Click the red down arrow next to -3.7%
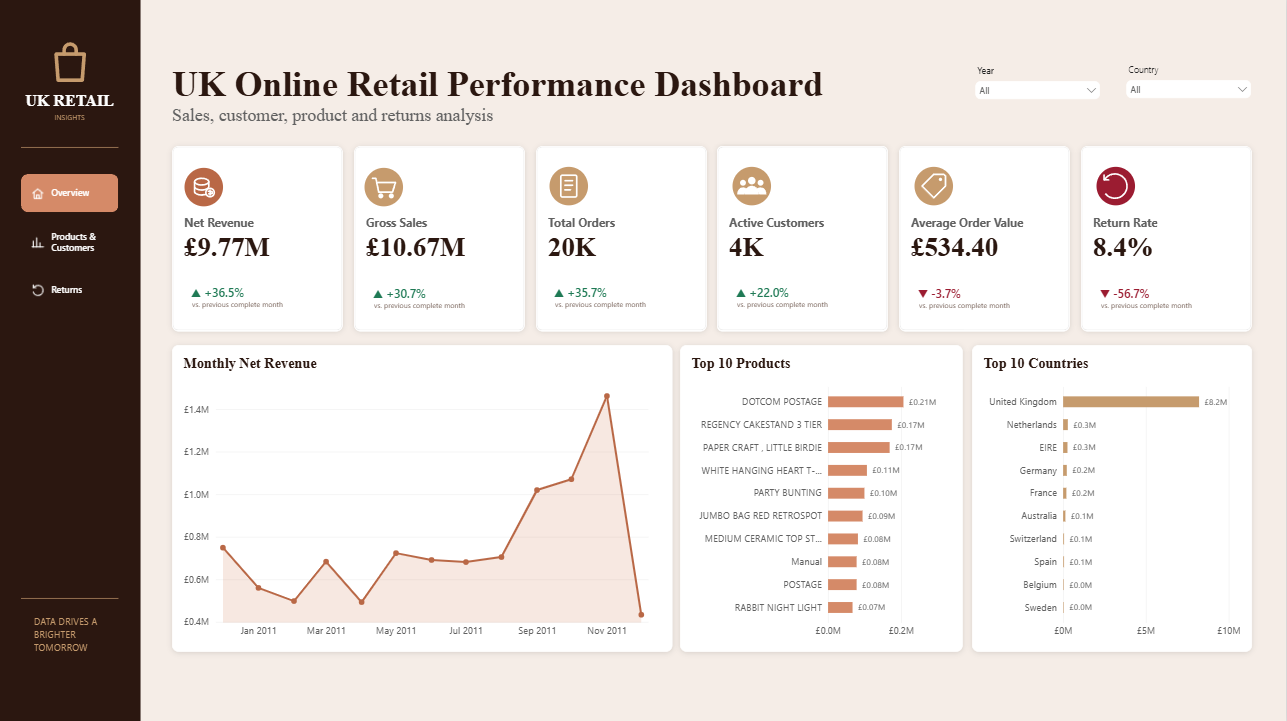 [x=923, y=294]
